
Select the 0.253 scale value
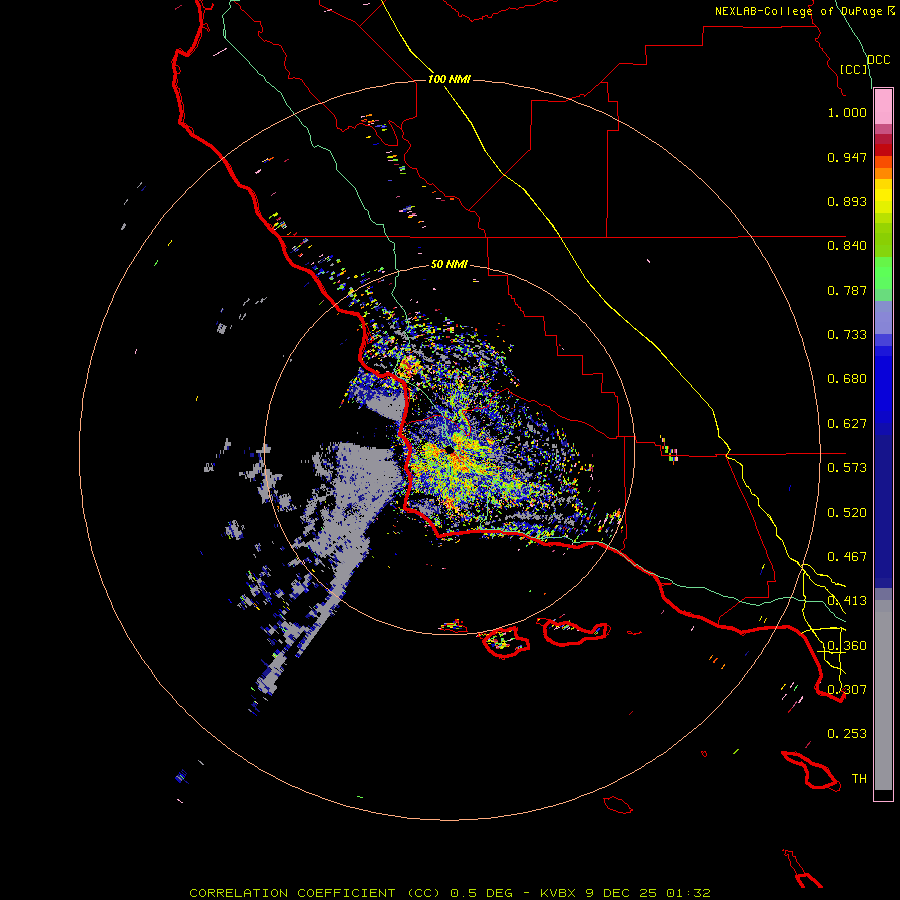point(847,734)
